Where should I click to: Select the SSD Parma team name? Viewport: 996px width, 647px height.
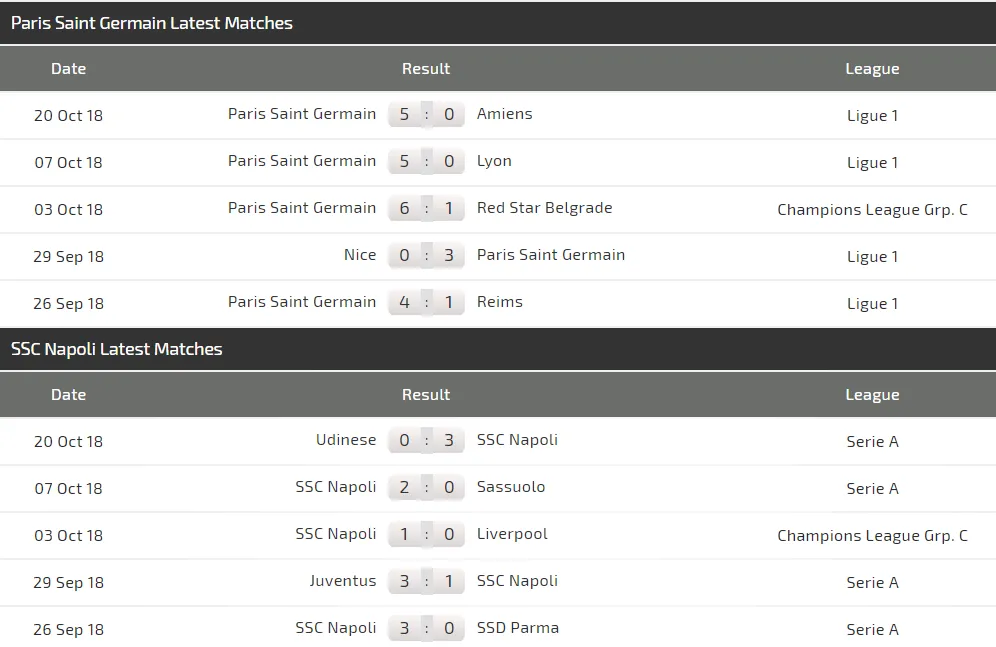[518, 628]
